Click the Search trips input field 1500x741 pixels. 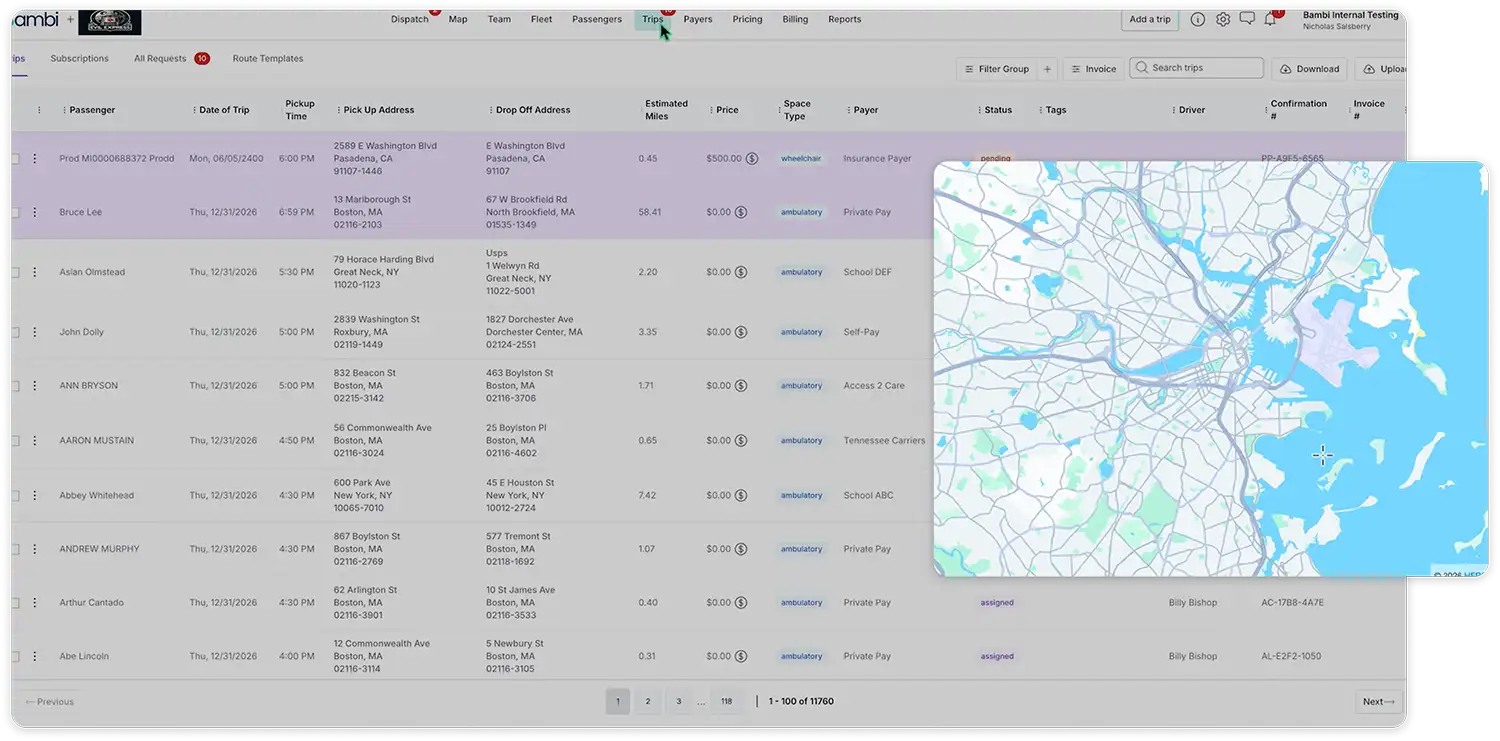tap(1197, 68)
